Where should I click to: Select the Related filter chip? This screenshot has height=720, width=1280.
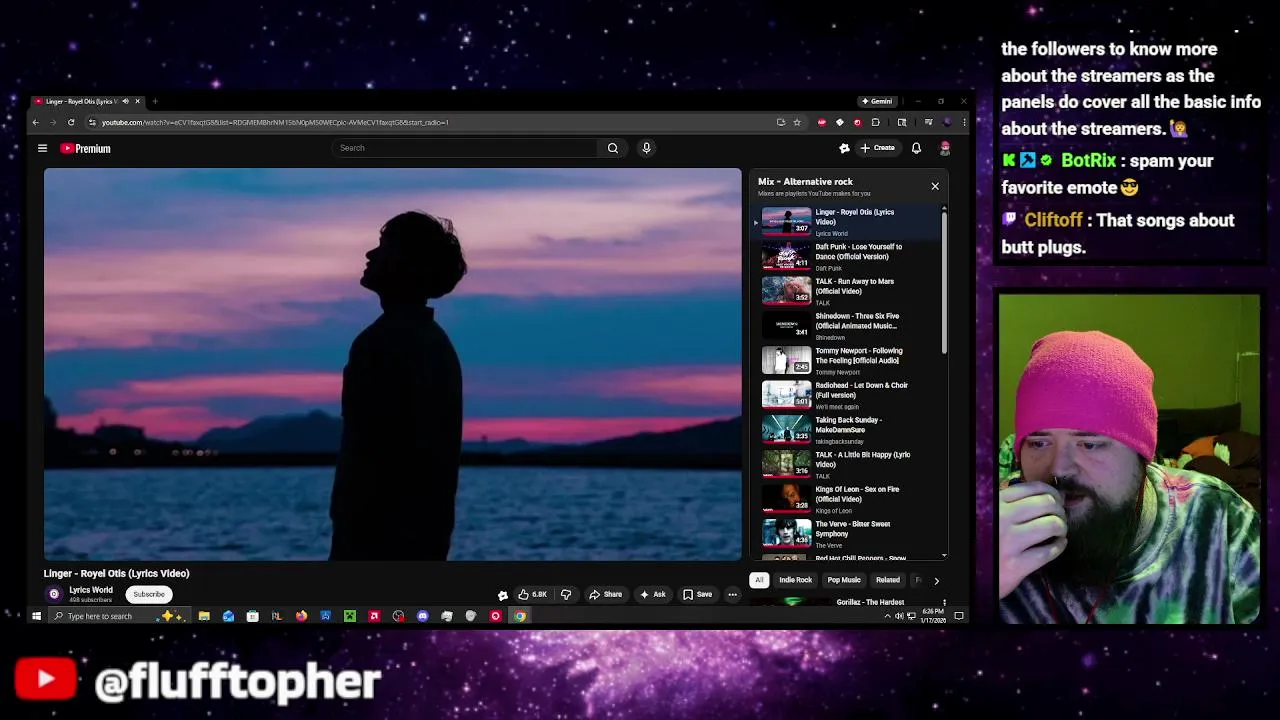(x=888, y=580)
